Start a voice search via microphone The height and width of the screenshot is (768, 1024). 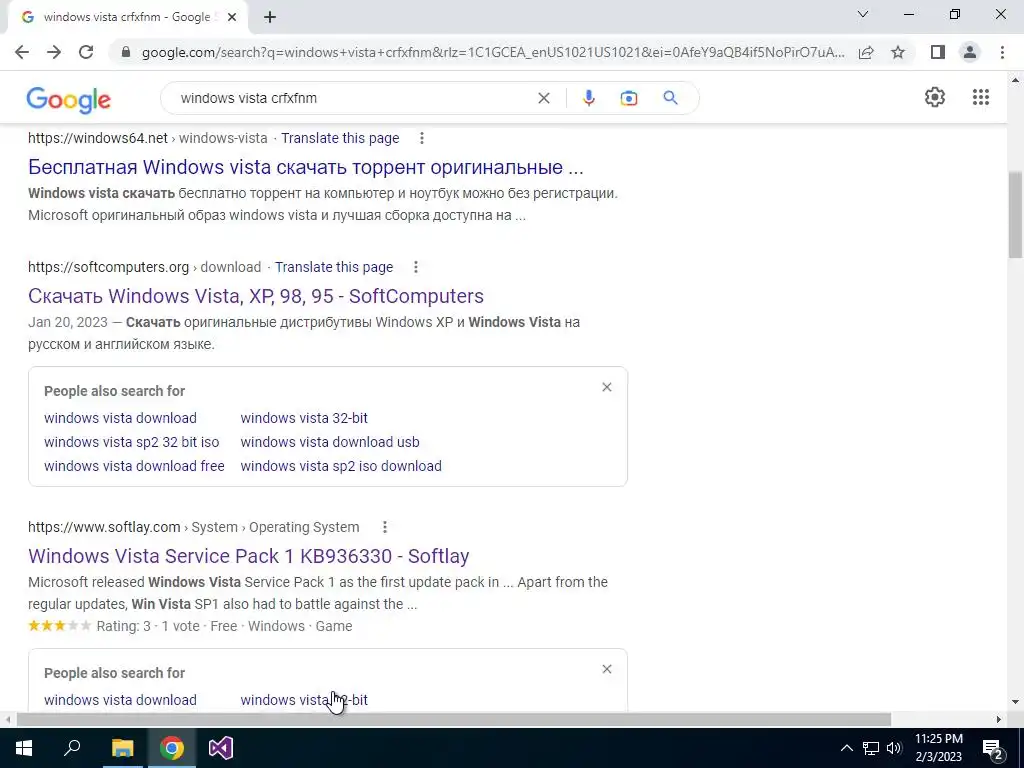click(588, 98)
